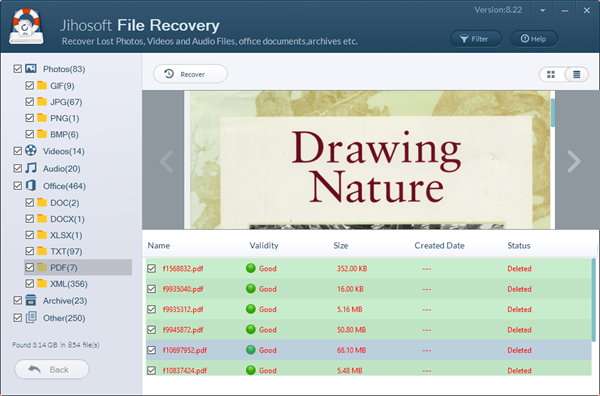Click the Archive box icon
The height and width of the screenshot is (396, 600).
coord(31,300)
